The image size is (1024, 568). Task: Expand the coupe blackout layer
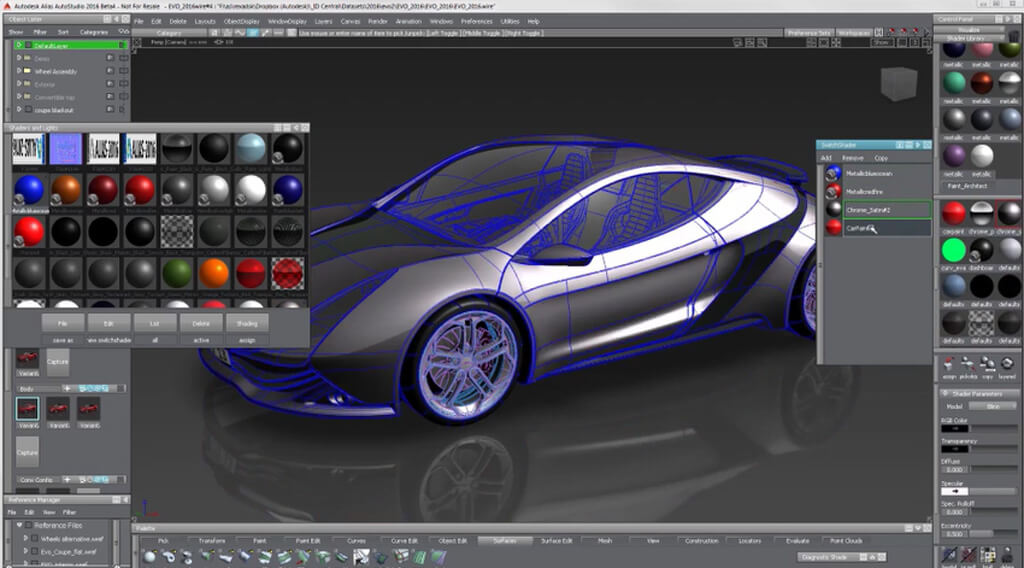19,109
